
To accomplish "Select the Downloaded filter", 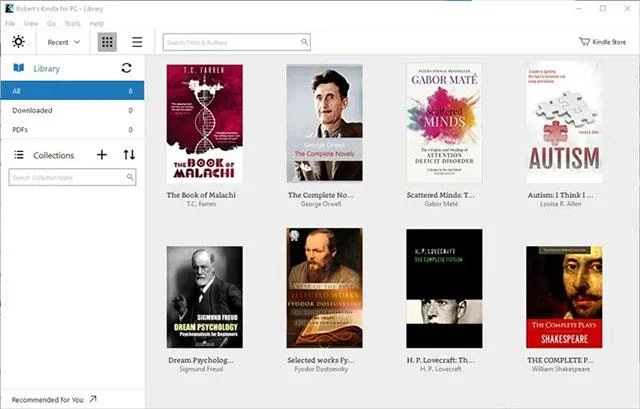I will pos(72,110).
